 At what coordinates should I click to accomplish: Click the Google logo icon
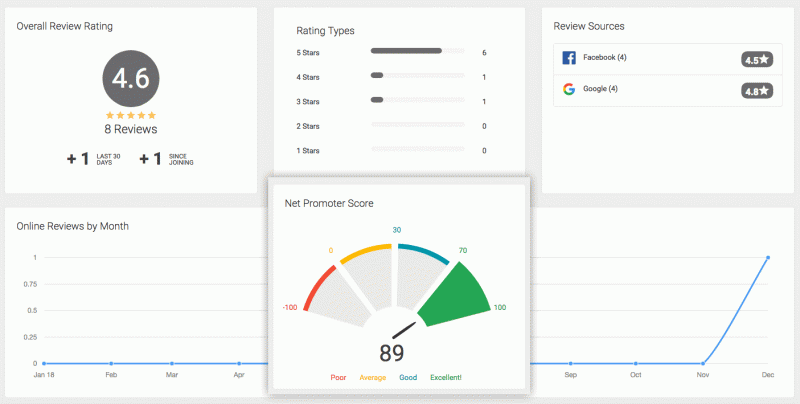coord(569,89)
